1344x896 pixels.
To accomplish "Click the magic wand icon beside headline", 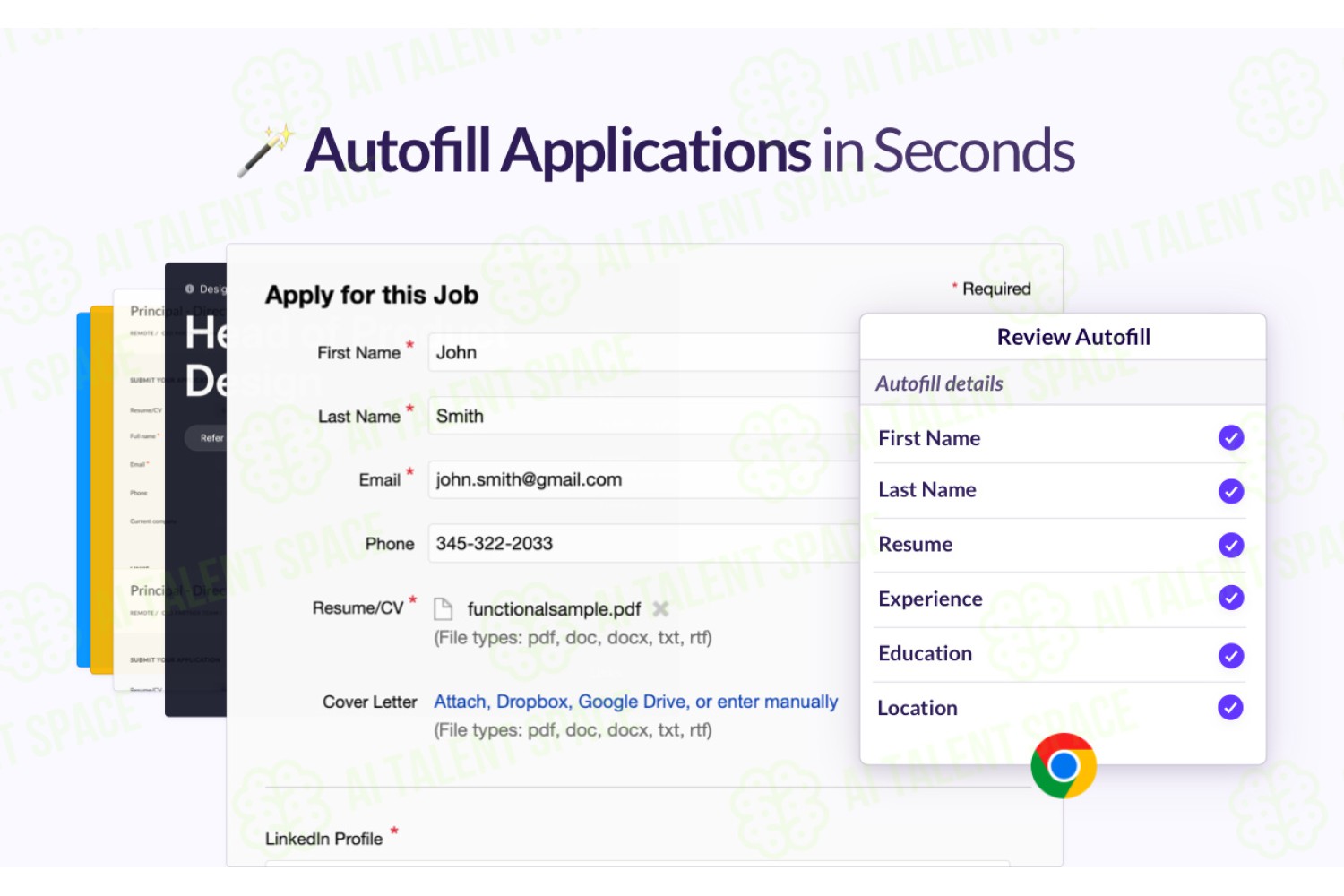I will pyautogui.click(x=266, y=151).
